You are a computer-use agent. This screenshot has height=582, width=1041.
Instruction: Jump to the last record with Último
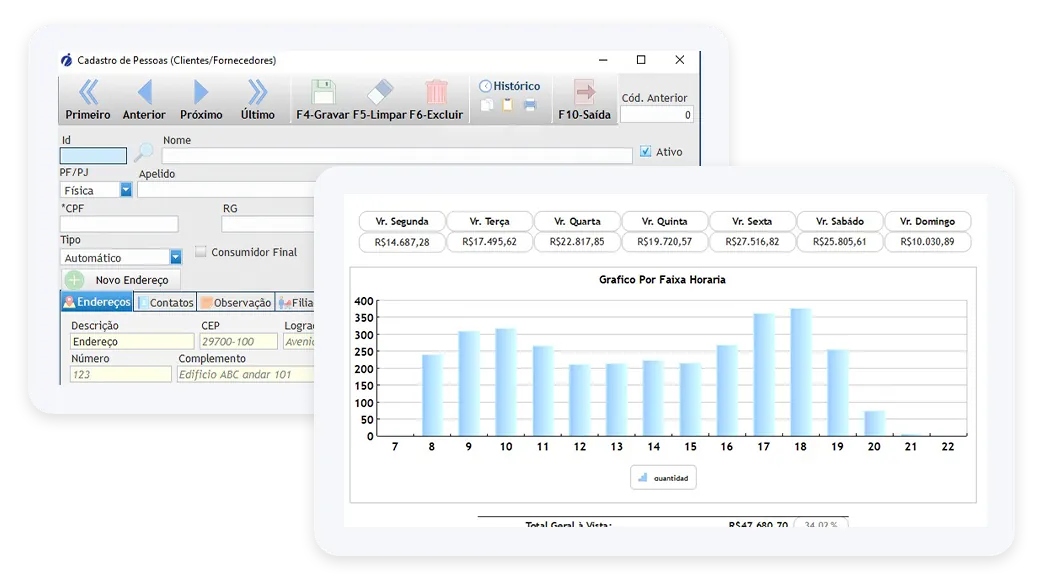coord(258,100)
